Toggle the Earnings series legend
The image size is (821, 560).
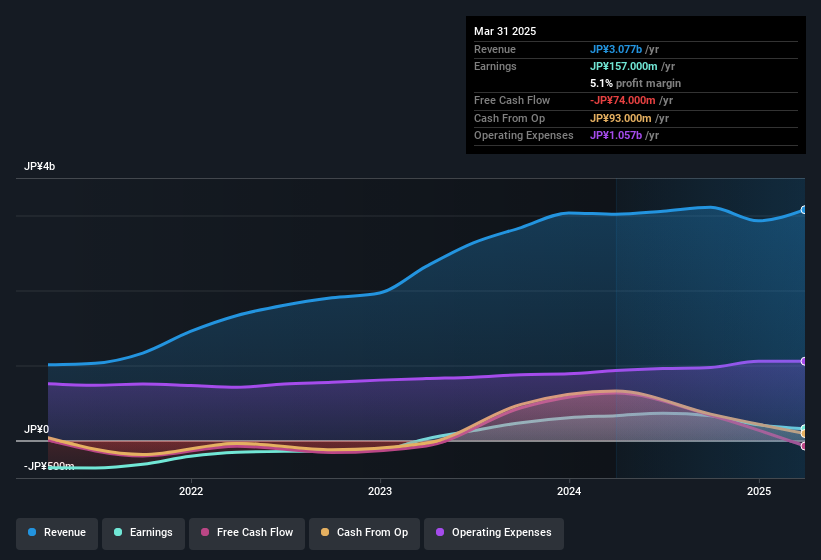click(x=143, y=533)
